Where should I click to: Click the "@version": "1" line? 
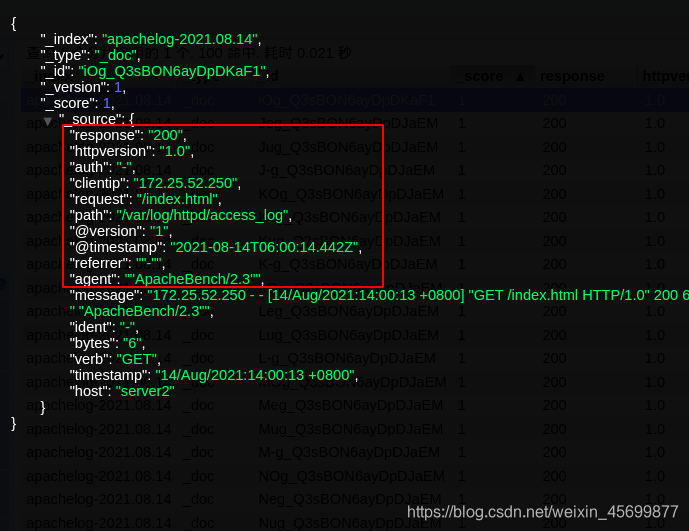120,231
